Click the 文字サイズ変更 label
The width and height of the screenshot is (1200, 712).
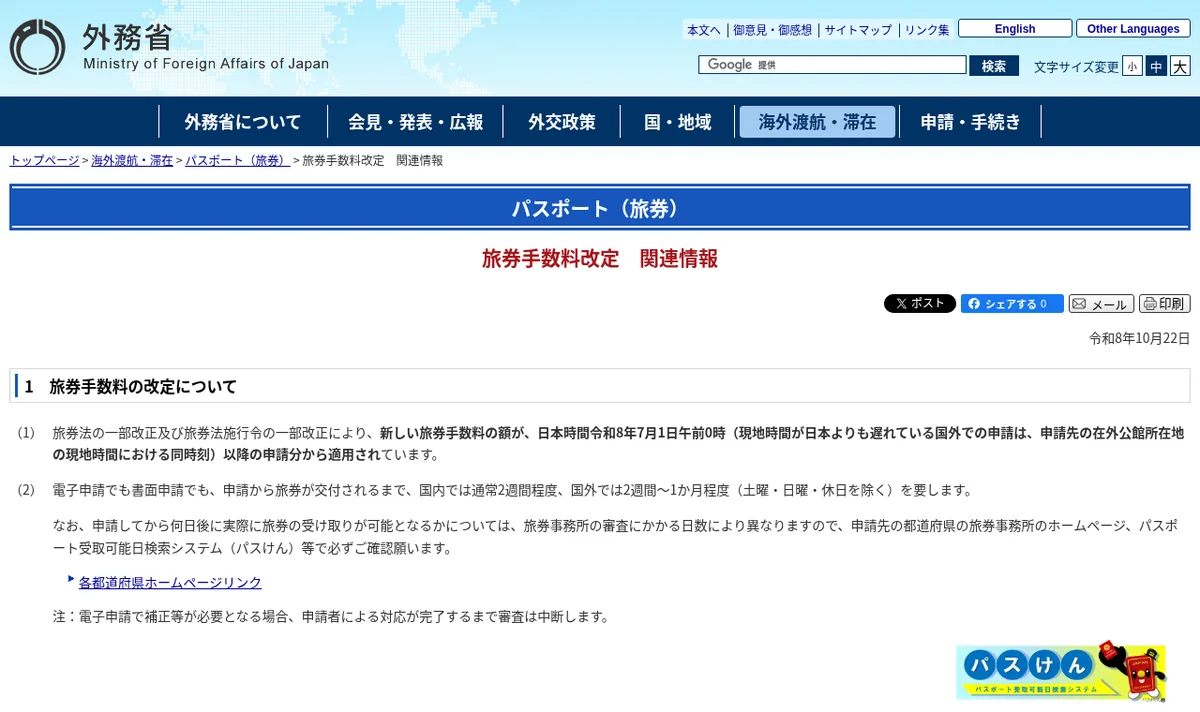[1076, 67]
